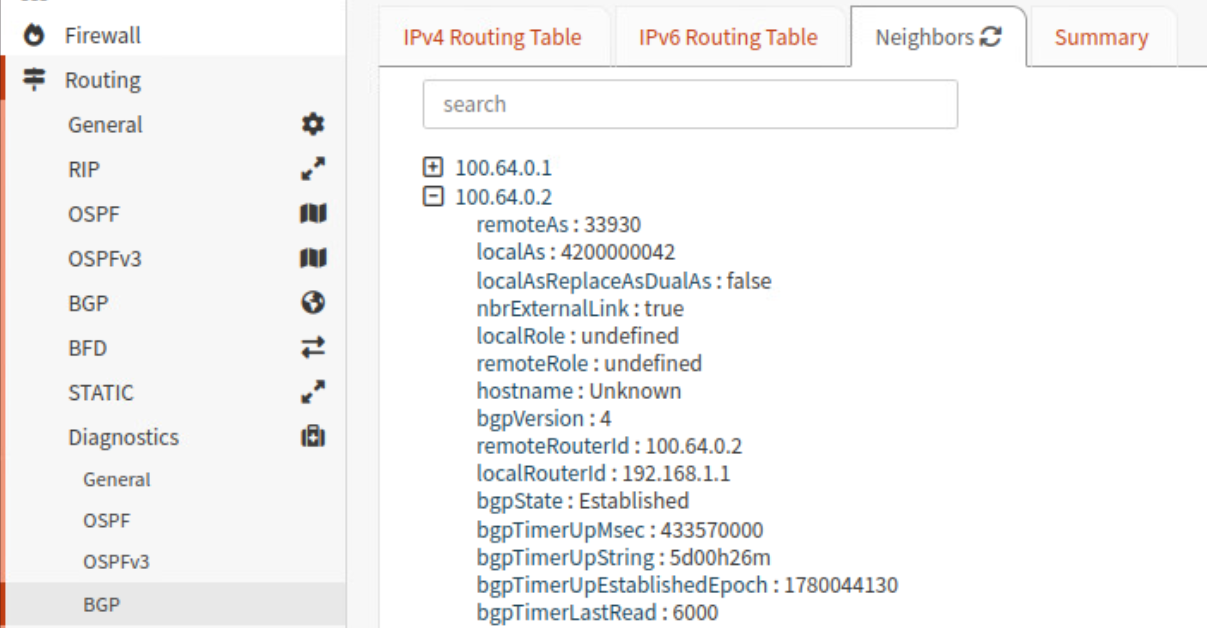Click the gear icon beside General
Screen dimensions: 1207x628
(x=313, y=125)
